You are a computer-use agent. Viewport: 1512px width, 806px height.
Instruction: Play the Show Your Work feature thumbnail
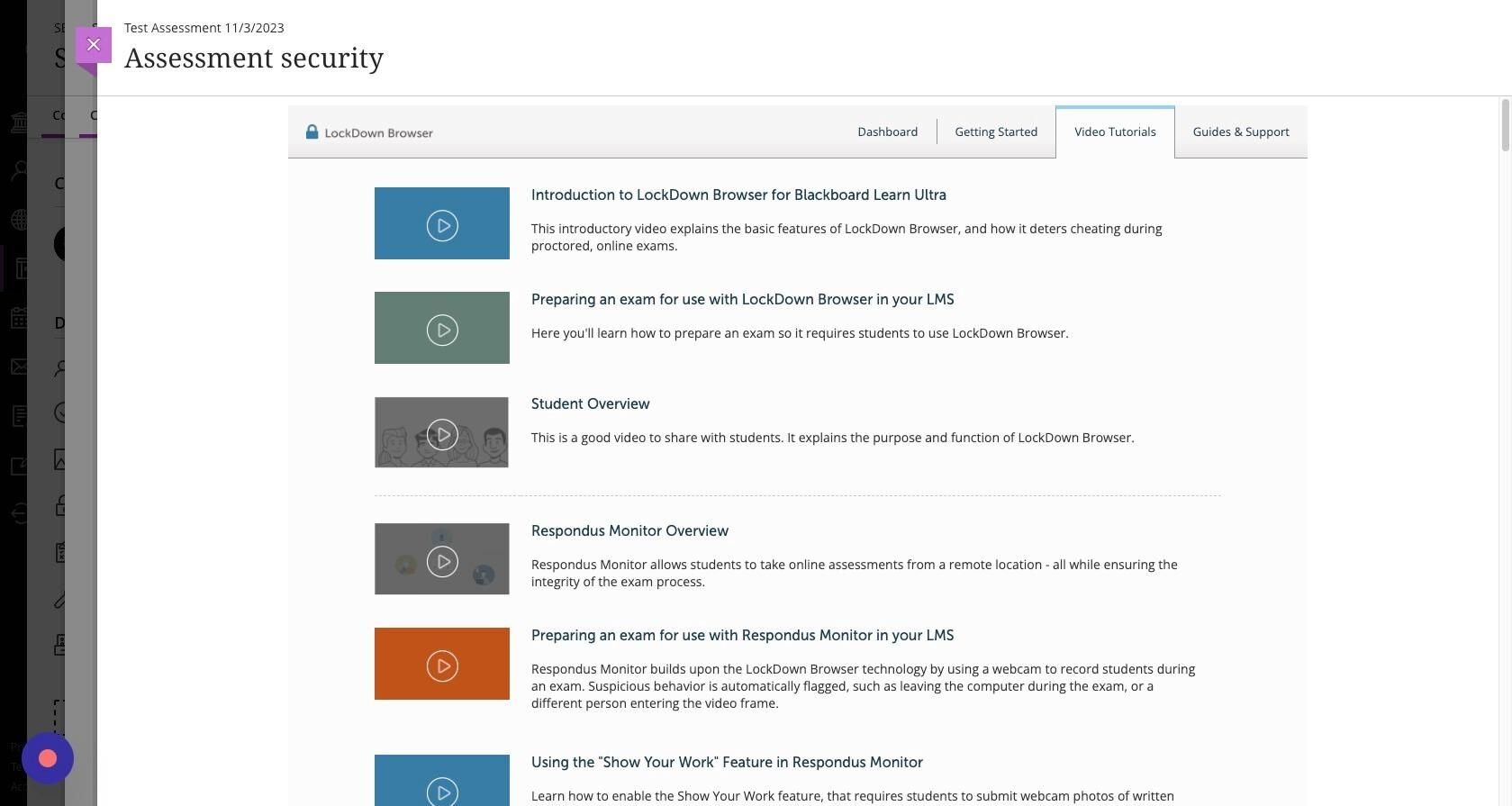(x=442, y=781)
